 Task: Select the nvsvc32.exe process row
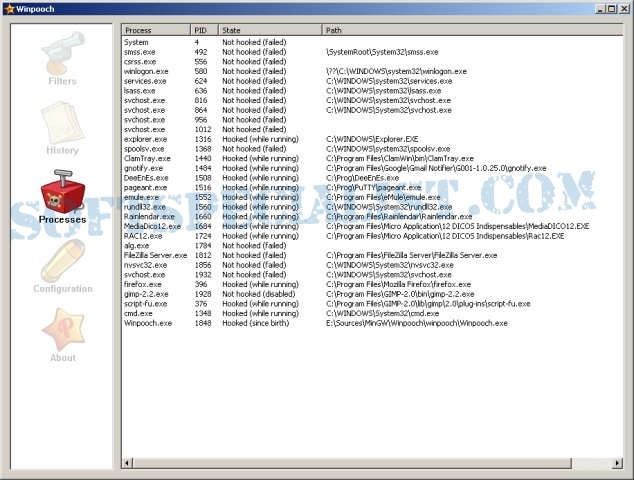tap(372, 265)
